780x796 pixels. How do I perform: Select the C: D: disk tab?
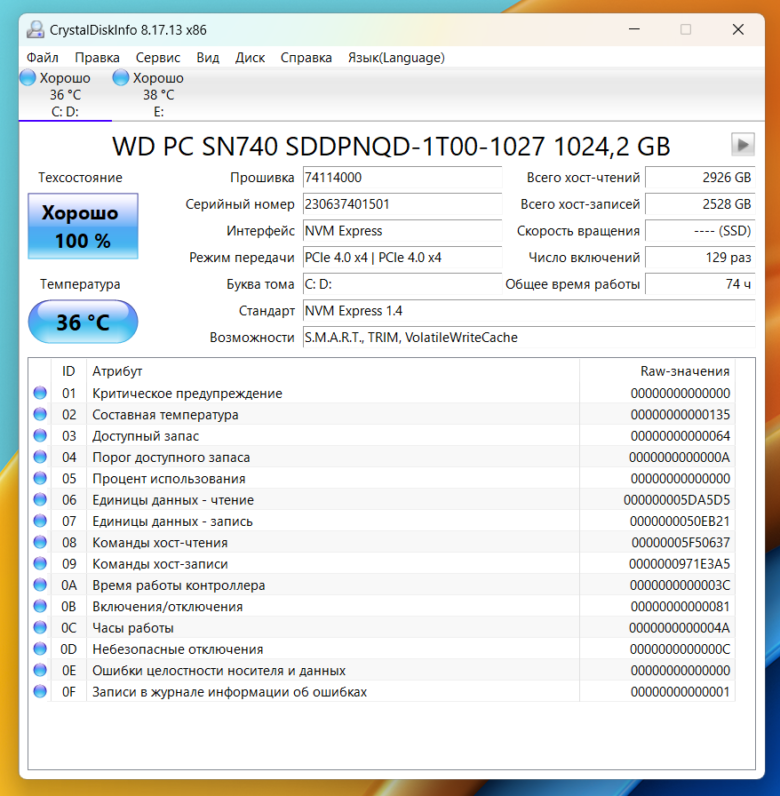(x=65, y=94)
